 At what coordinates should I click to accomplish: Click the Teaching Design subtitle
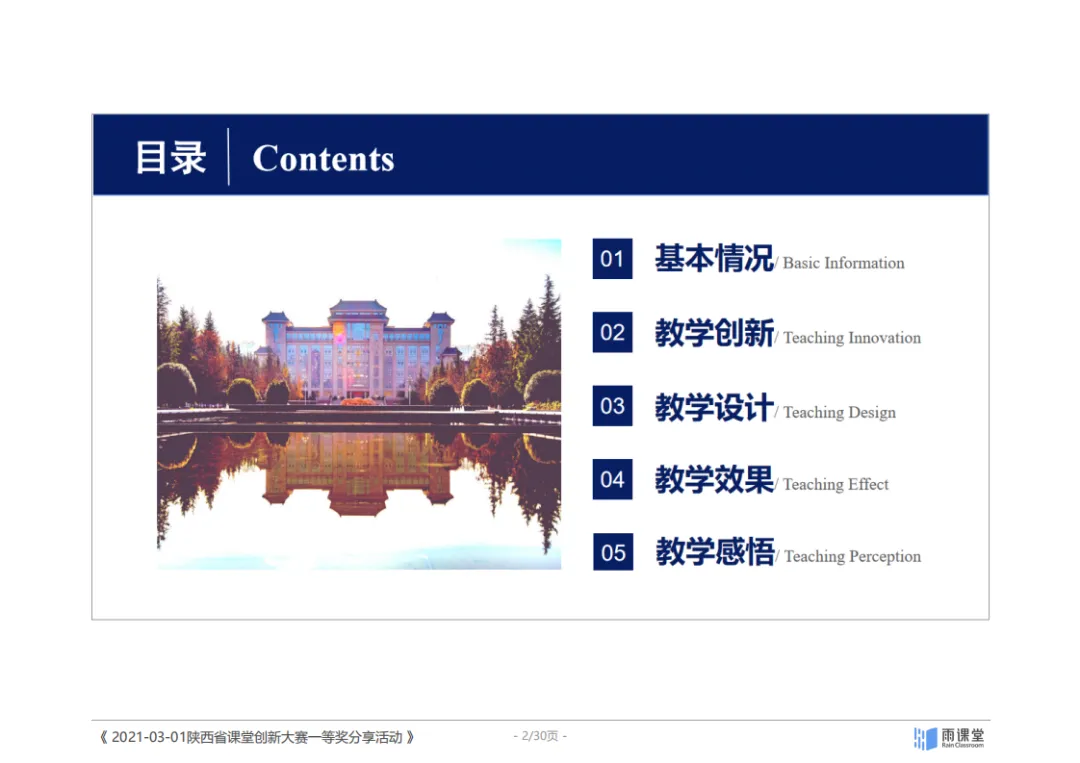click(x=839, y=412)
